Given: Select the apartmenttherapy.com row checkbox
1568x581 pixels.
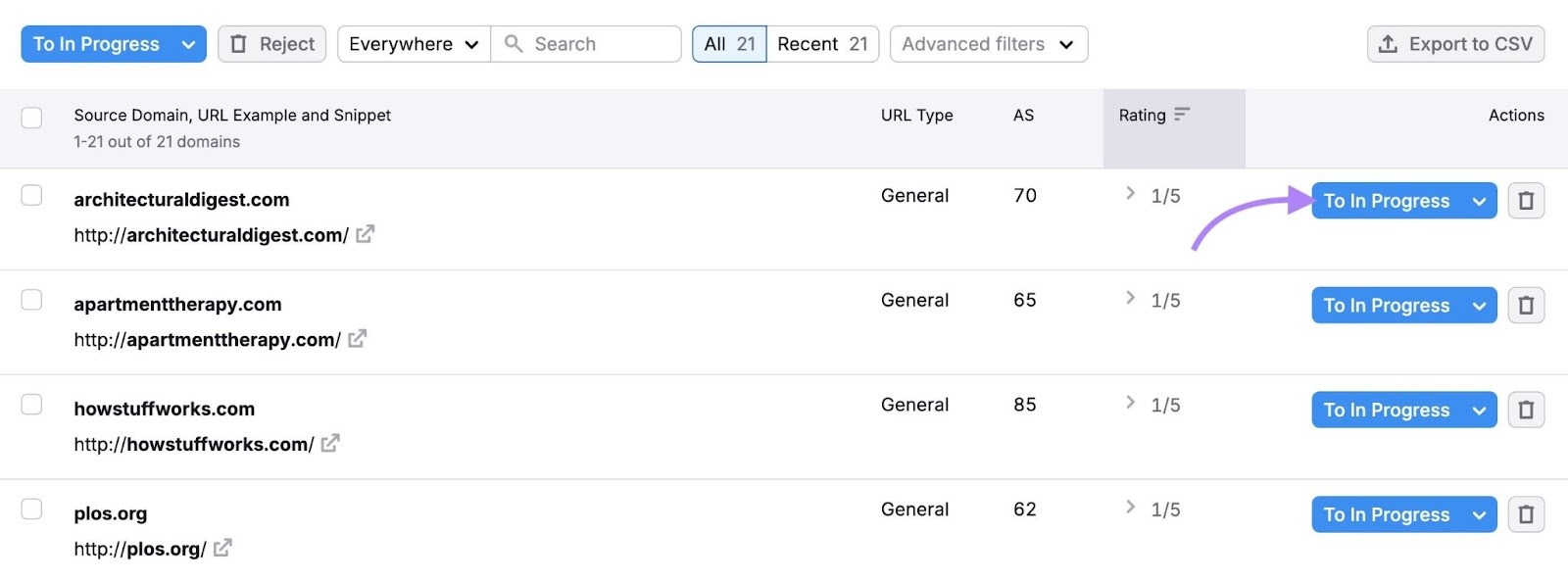Looking at the screenshot, I should point(31,300).
